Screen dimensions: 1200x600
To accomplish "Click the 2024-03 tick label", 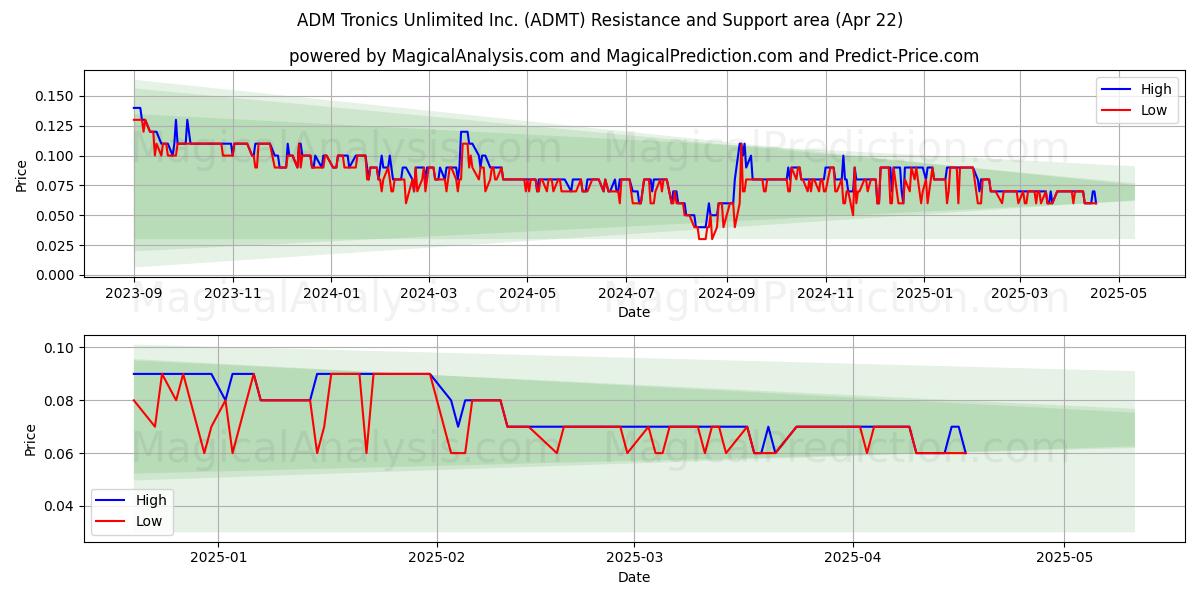I will tap(428, 294).
